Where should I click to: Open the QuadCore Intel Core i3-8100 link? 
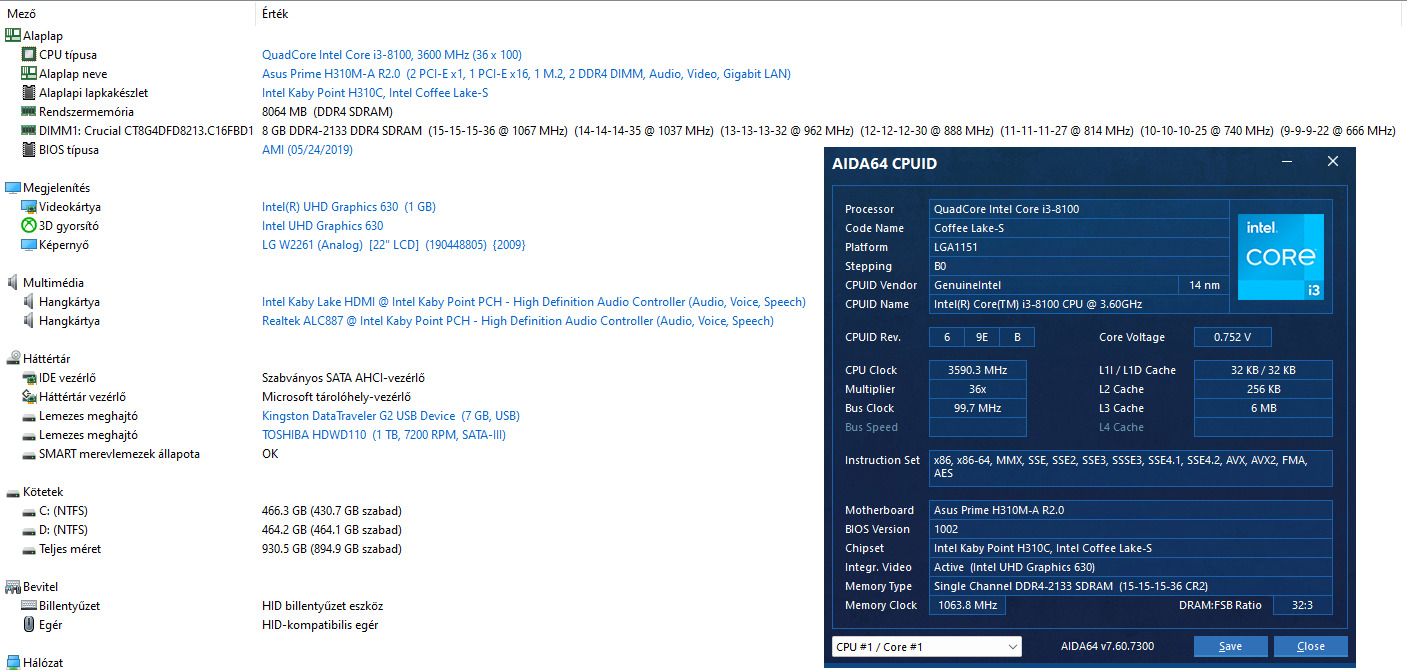pyautogui.click(x=392, y=55)
